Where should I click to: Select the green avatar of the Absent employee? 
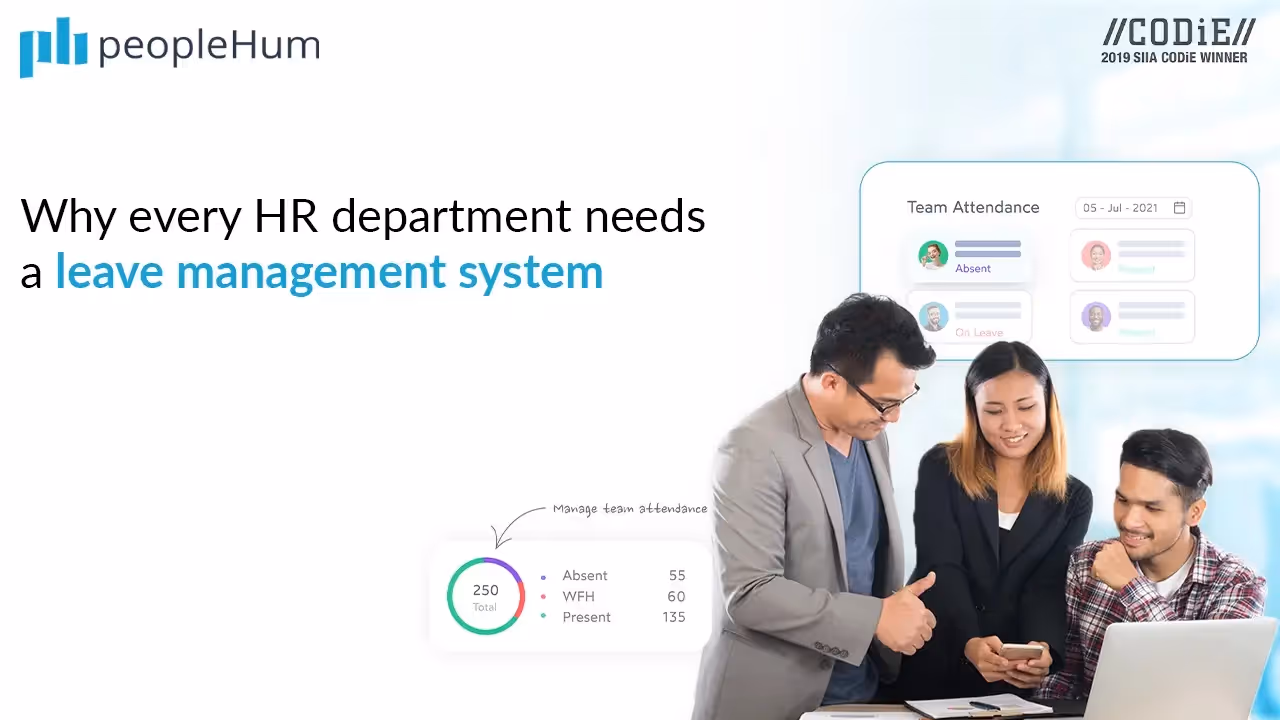(933, 256)
